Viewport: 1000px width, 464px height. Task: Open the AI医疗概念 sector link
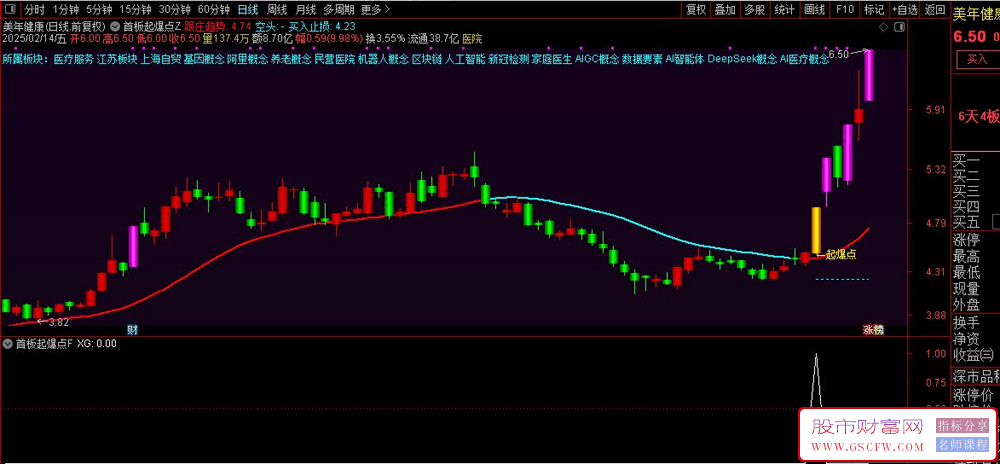pos(805,60)
